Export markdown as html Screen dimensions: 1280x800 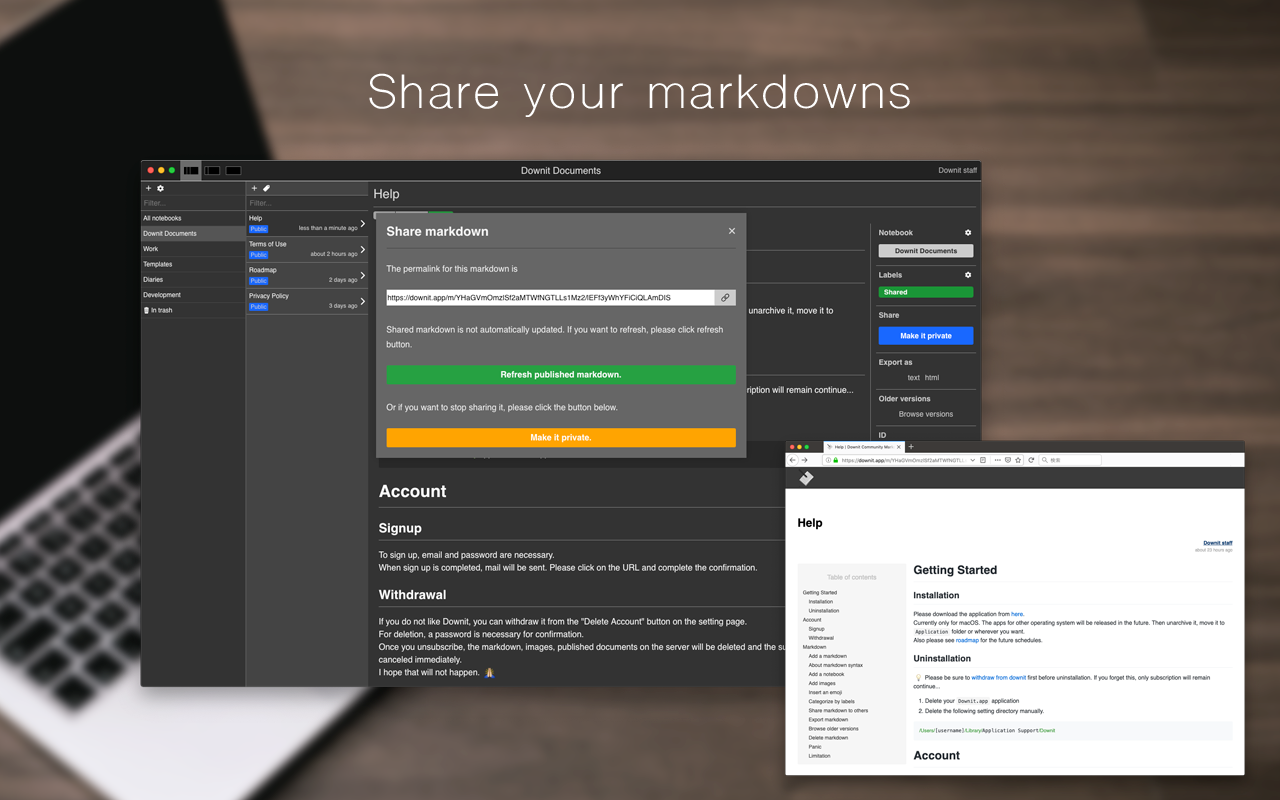[x=932, y=378]
